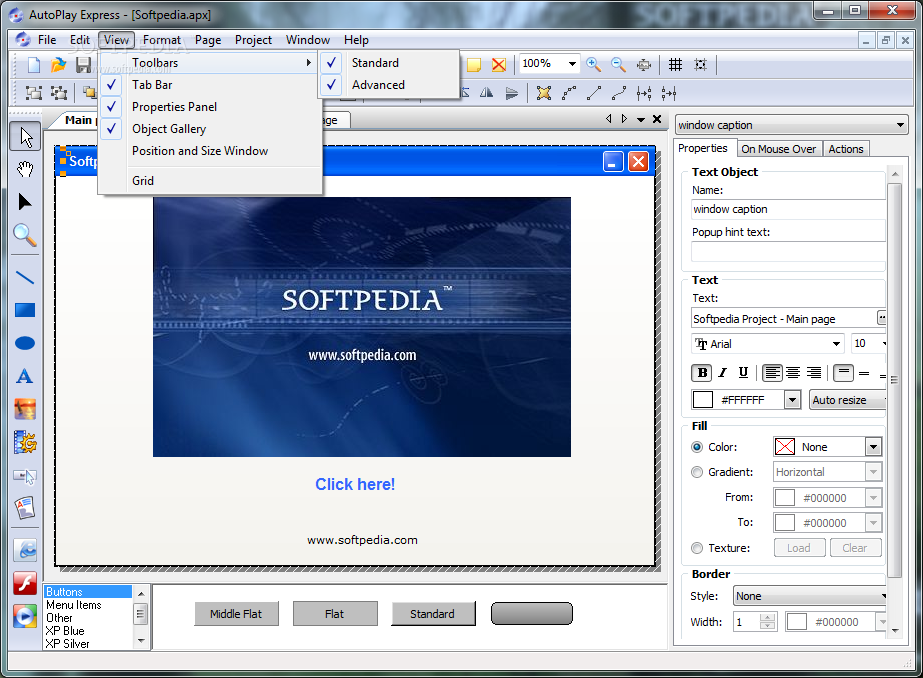The width and height of the screenshot is (923, 678).
Task: Click the save floppy disk icon
Action: point(84,64)
